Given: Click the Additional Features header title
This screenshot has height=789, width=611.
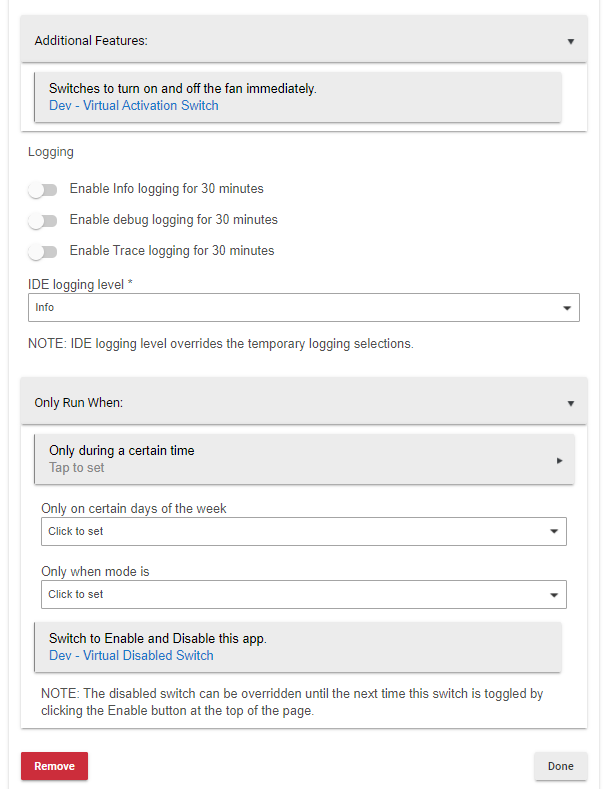Looking at the screenshot, I should point(91,41).
